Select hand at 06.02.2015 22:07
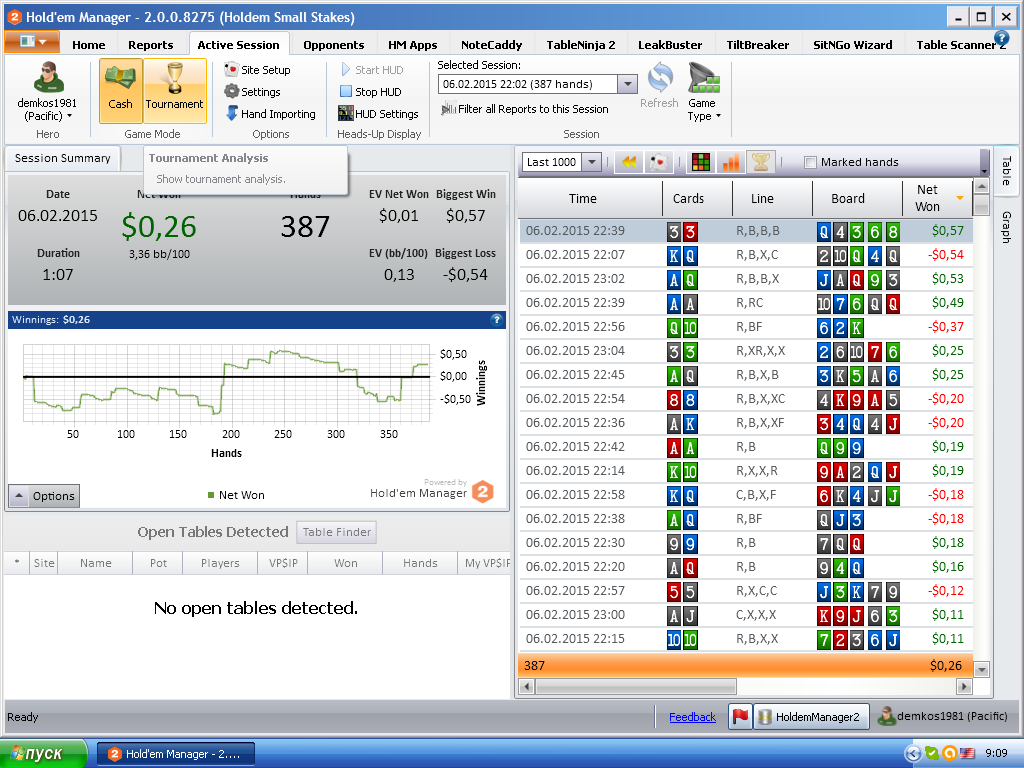The height and width of the screenshot is (768, 1024). 746,255
